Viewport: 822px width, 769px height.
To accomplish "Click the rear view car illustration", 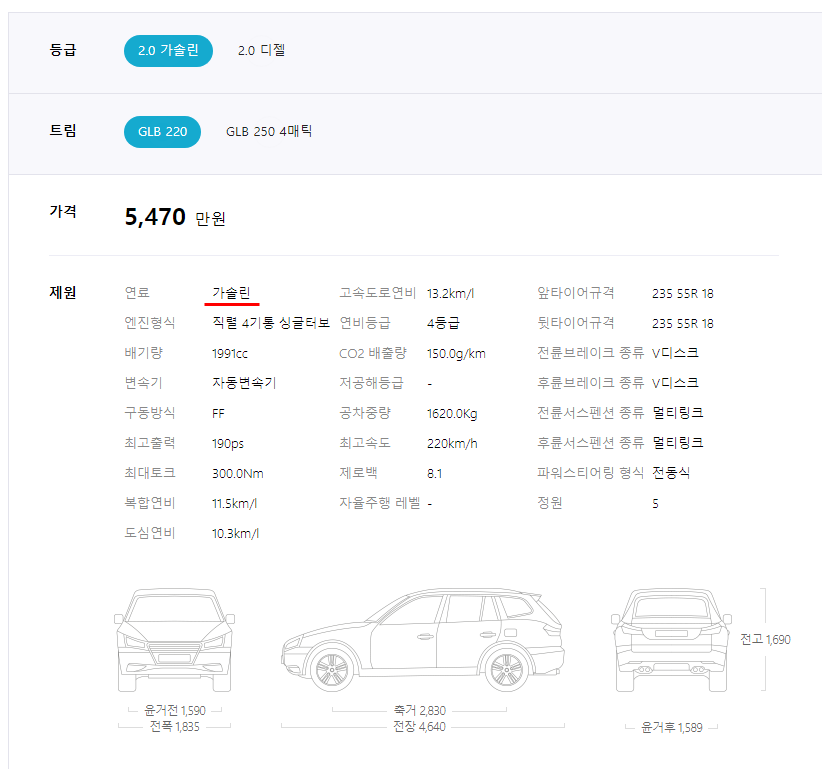I will [x=671, y=640].
